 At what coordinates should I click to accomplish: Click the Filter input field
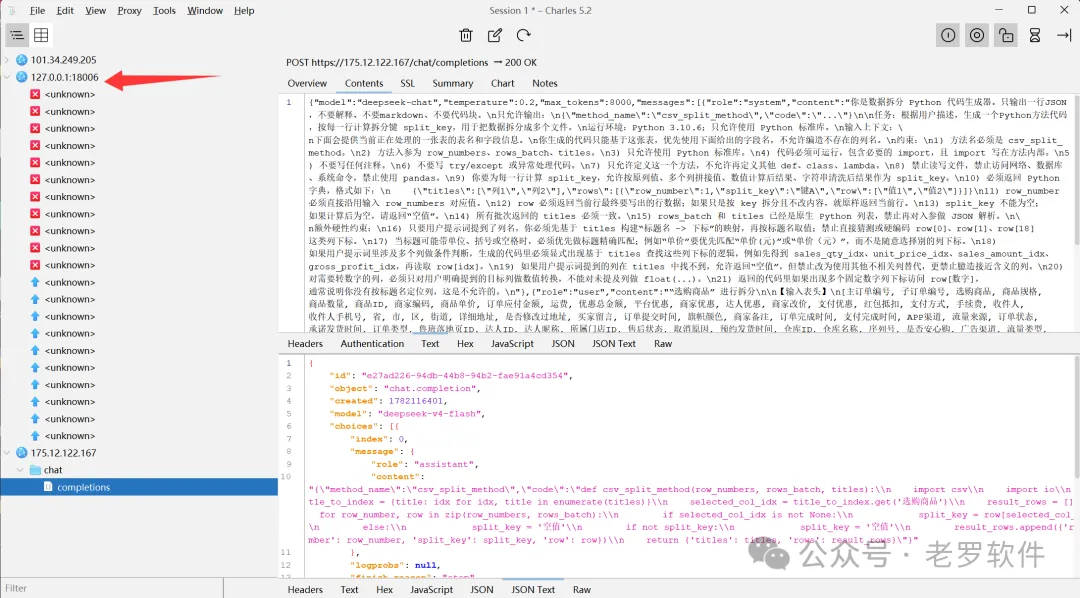(x=112, y=588)
